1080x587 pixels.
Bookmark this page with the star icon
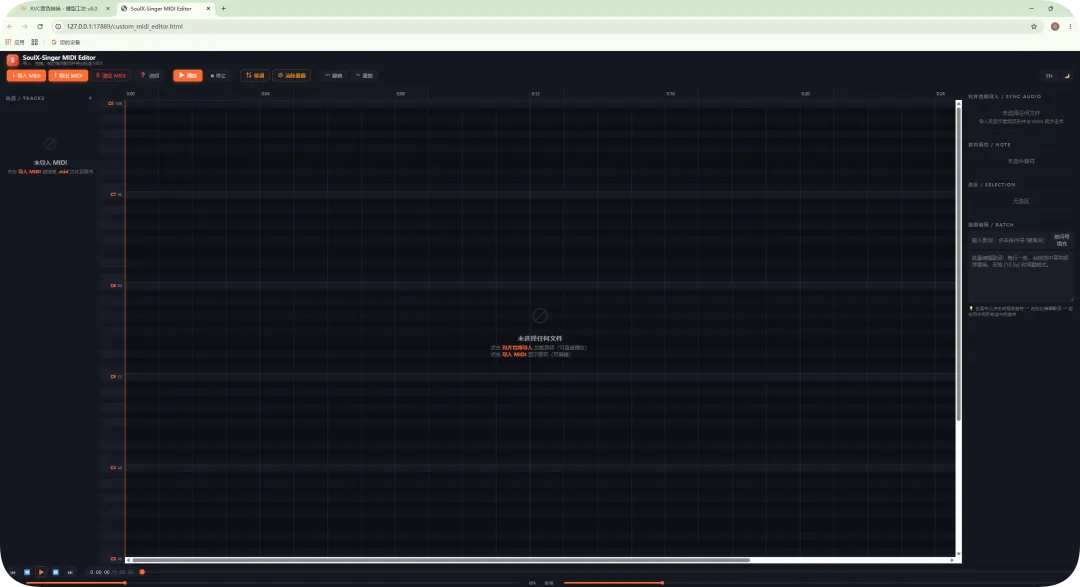coord(1034,26)
